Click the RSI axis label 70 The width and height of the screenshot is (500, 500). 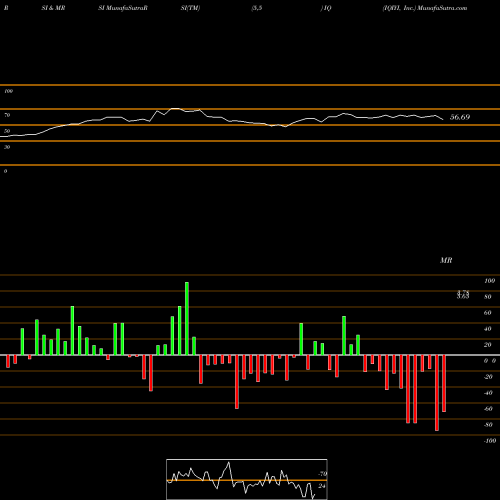(7, 115)
